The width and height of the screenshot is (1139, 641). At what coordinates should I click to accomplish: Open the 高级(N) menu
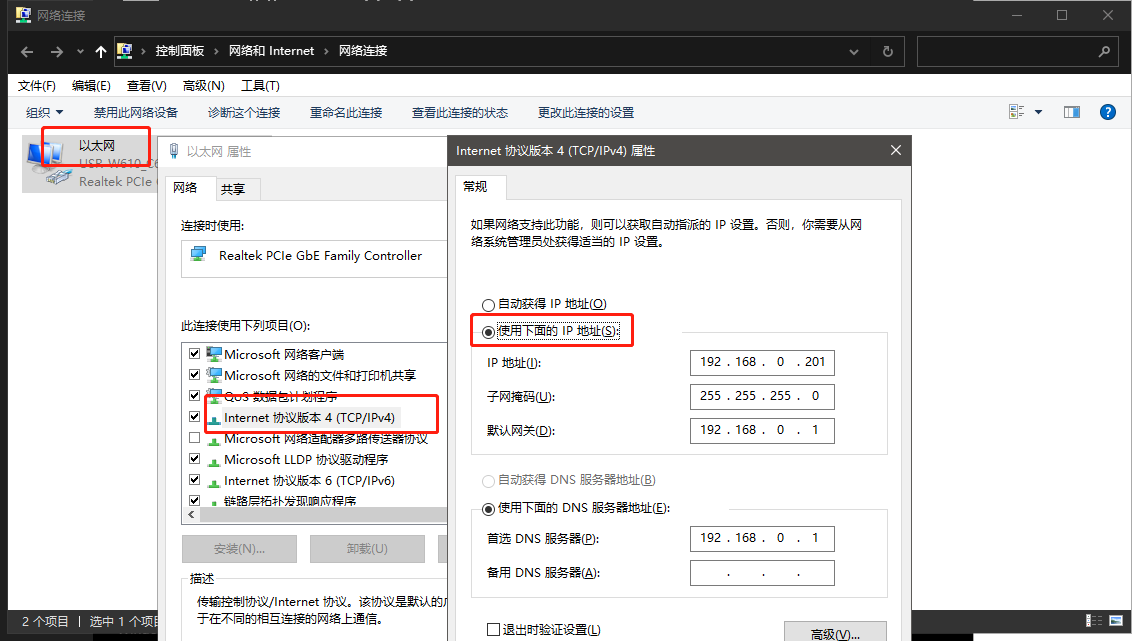coord(203,86)
